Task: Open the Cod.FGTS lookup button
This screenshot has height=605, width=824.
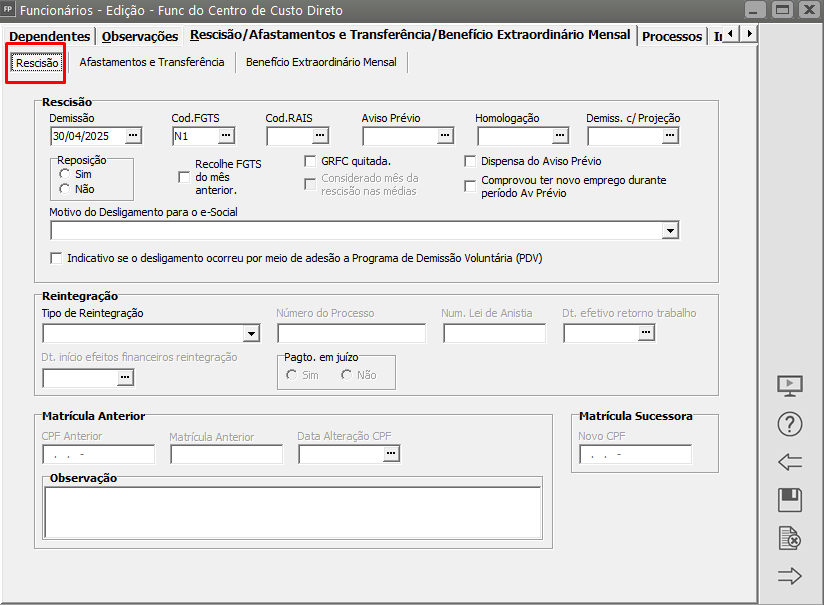Action: point(226,136)
